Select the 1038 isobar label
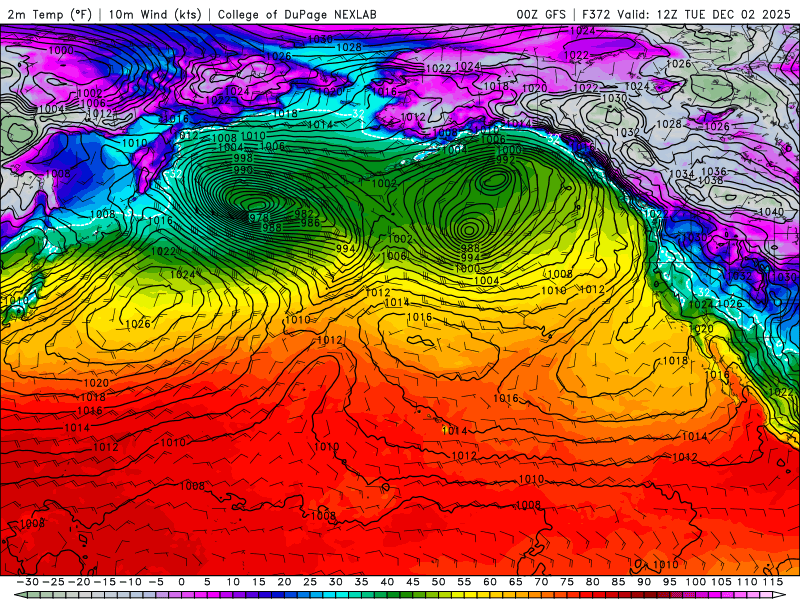800x600 pixels. tap(710, 180)
